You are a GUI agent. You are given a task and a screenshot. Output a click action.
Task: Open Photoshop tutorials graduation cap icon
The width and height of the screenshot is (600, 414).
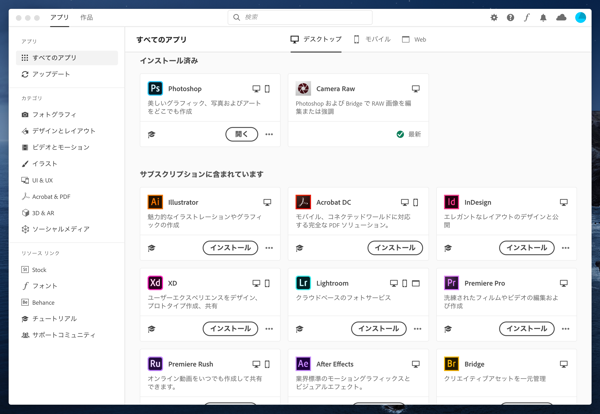coord(152,134)
